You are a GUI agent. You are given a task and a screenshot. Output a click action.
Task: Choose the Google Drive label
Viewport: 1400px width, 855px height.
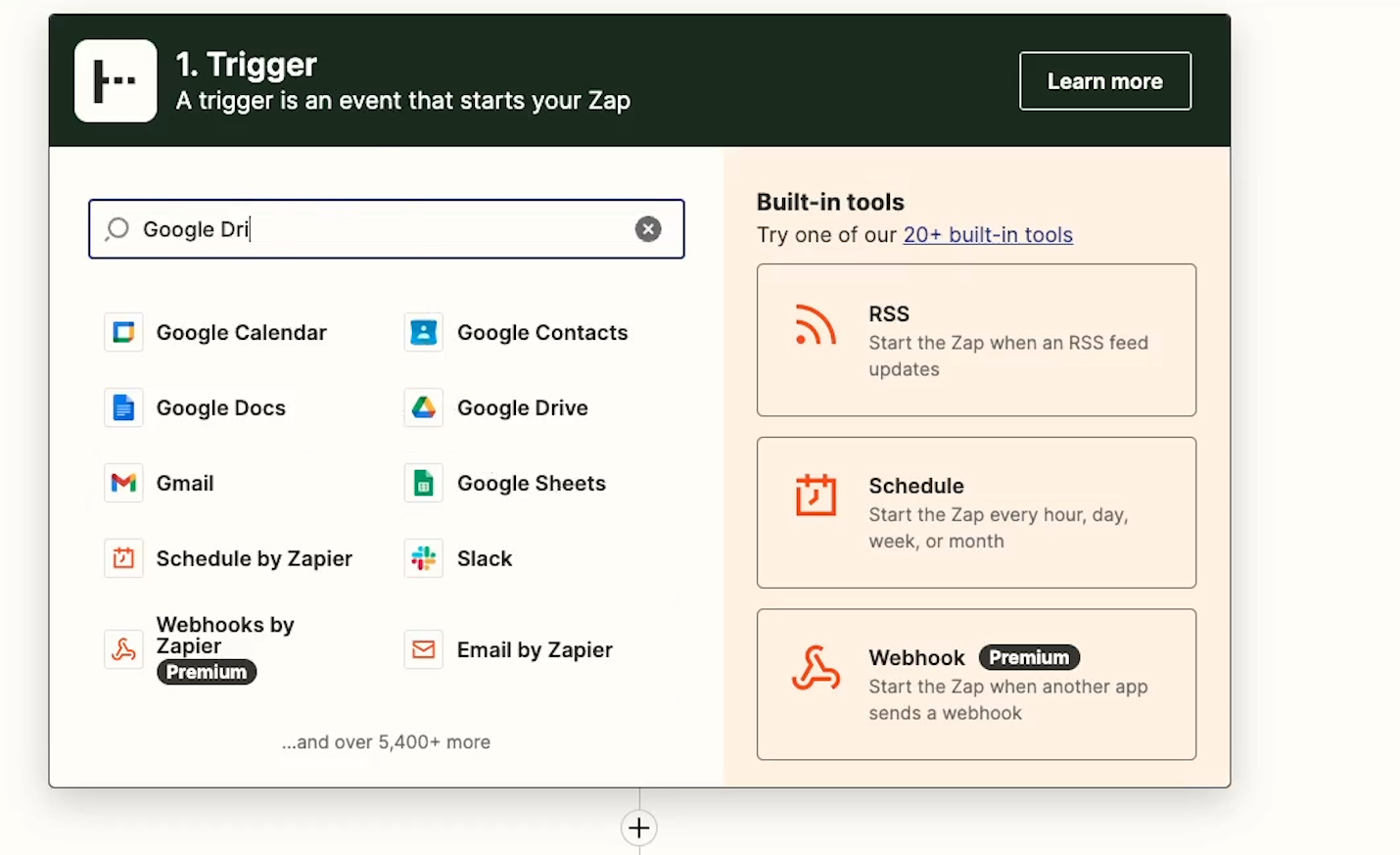tap(523, 408)
